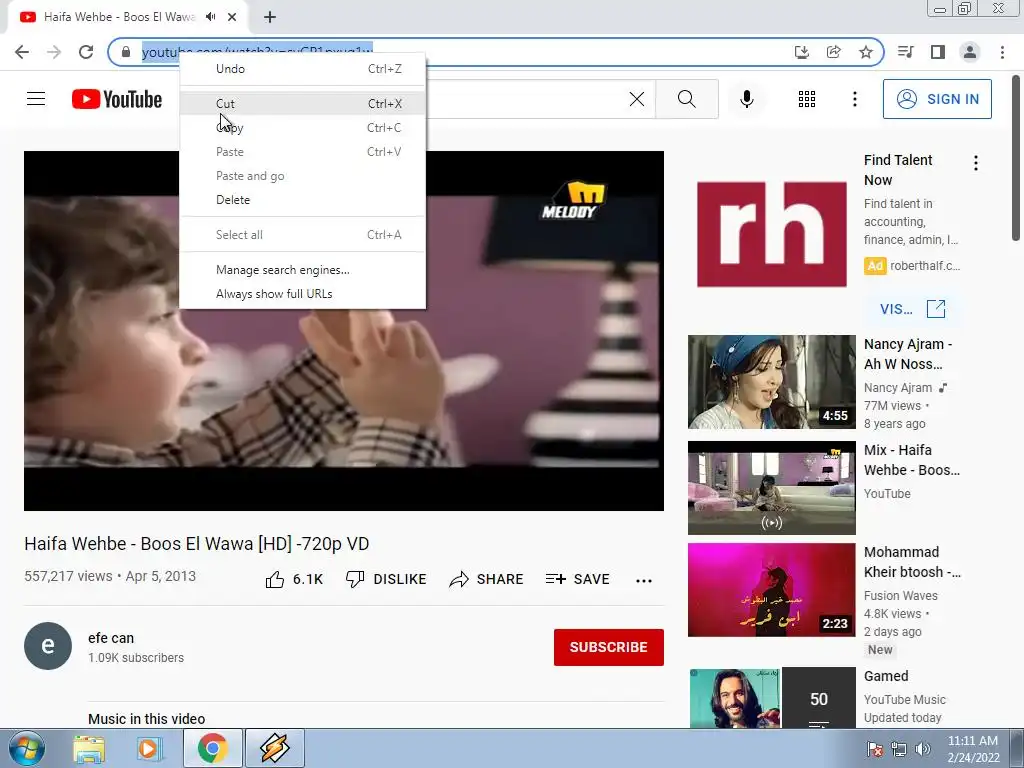The width and height of the screenshot is (1024, 768).
Task: Open Chrome side panel icon
Action: click(x=938, y=52)
